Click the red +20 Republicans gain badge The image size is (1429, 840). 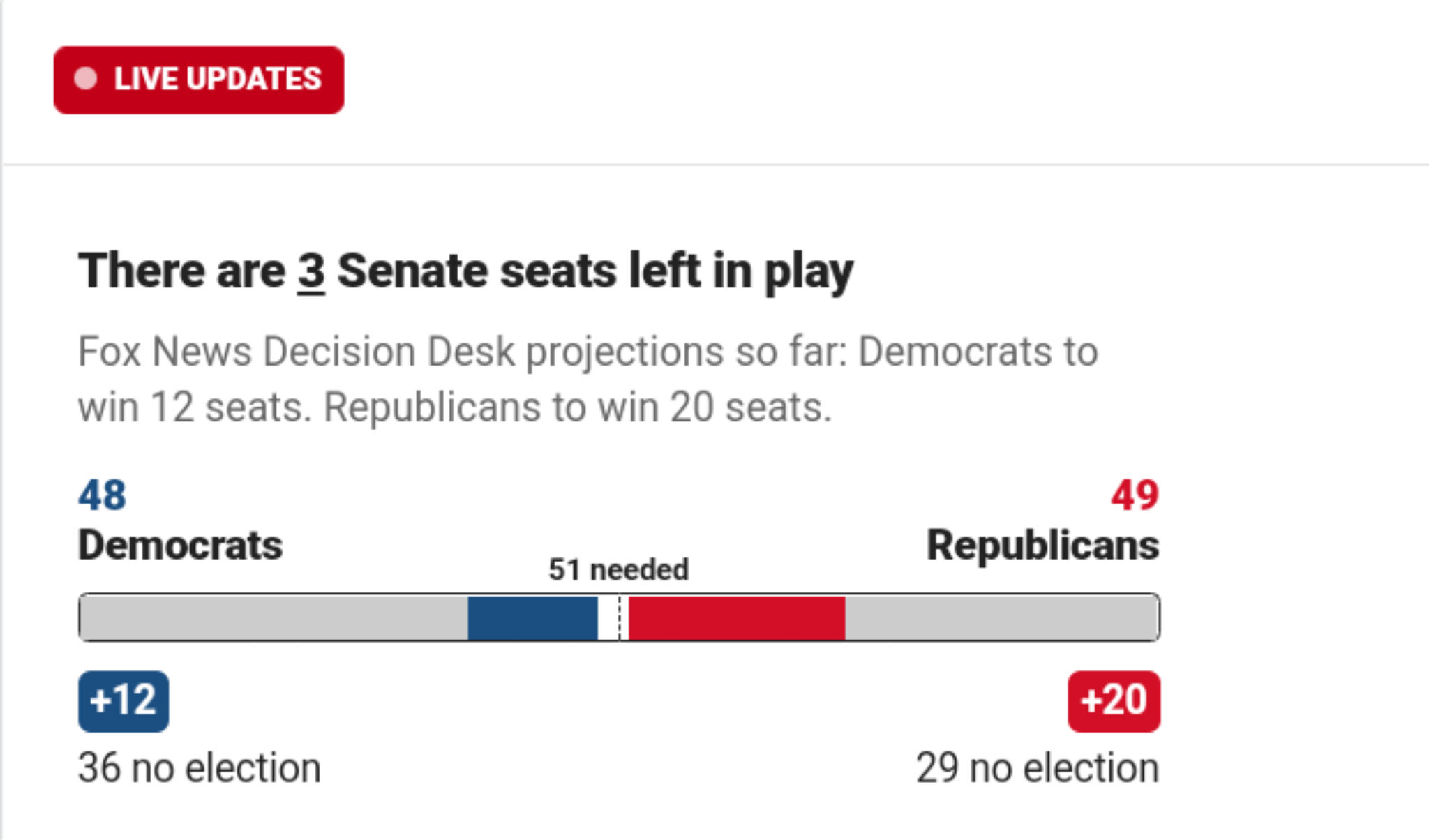pos(1114,701)
